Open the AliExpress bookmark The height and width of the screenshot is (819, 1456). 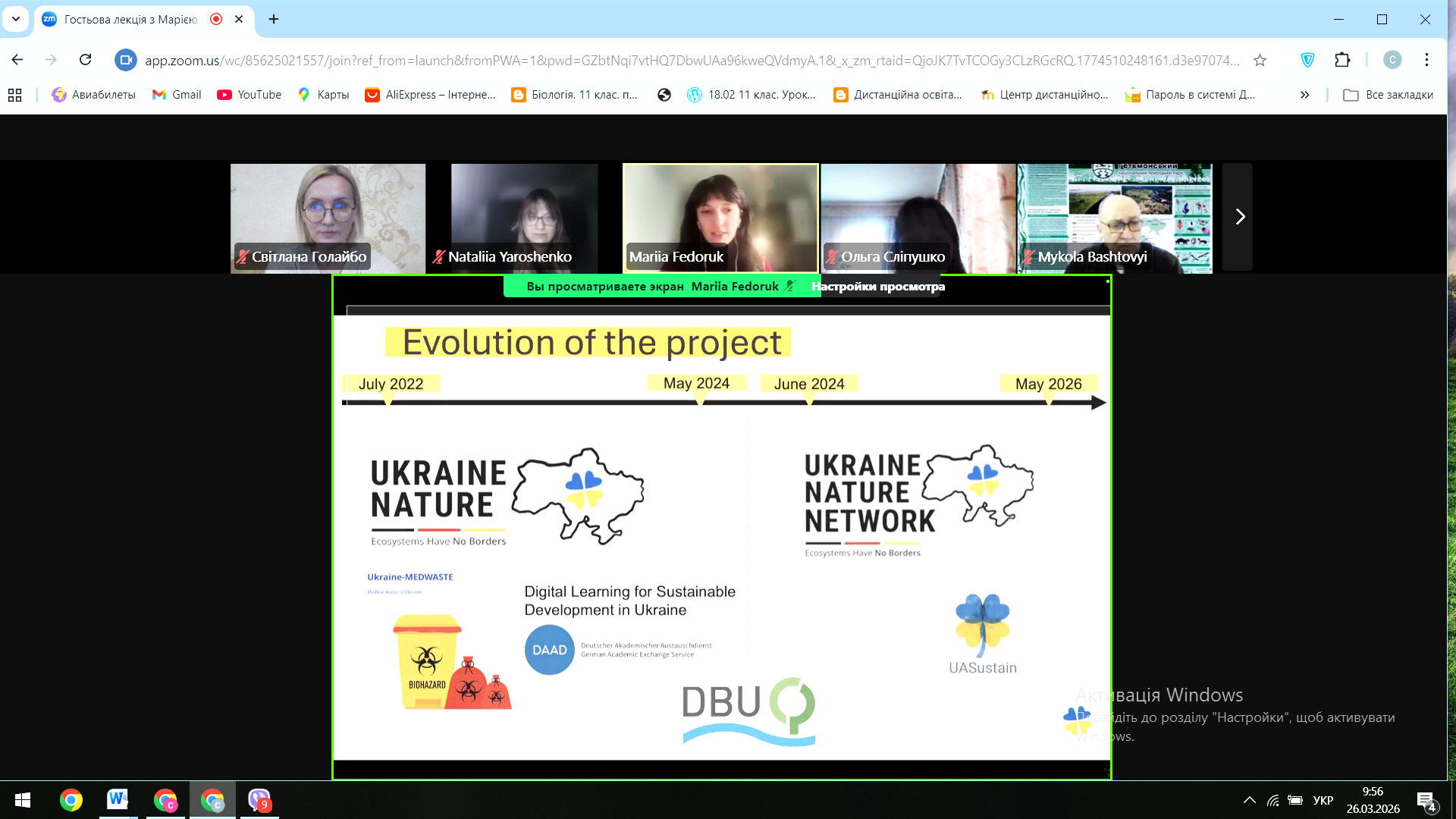[430, 95]
